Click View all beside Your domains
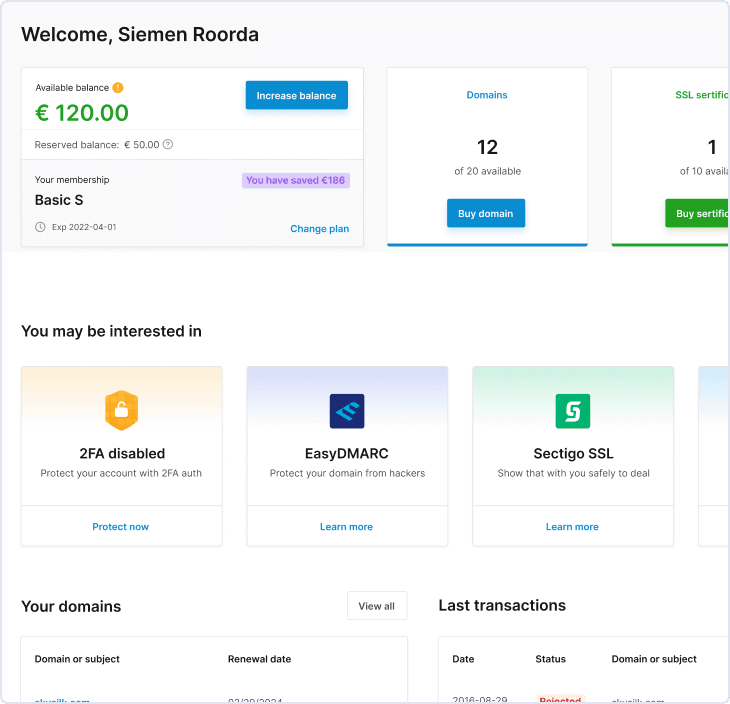 376,606
